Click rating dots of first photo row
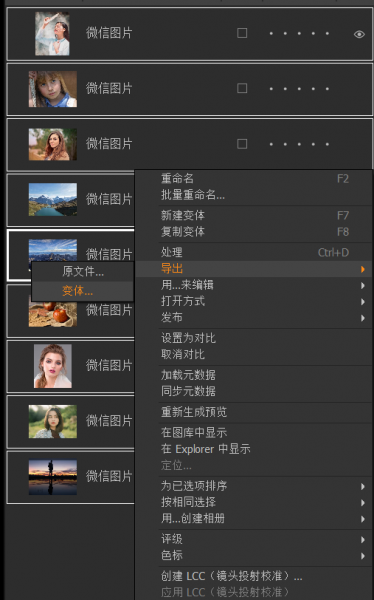Screen dimensions: 374x600 [299, 33]
